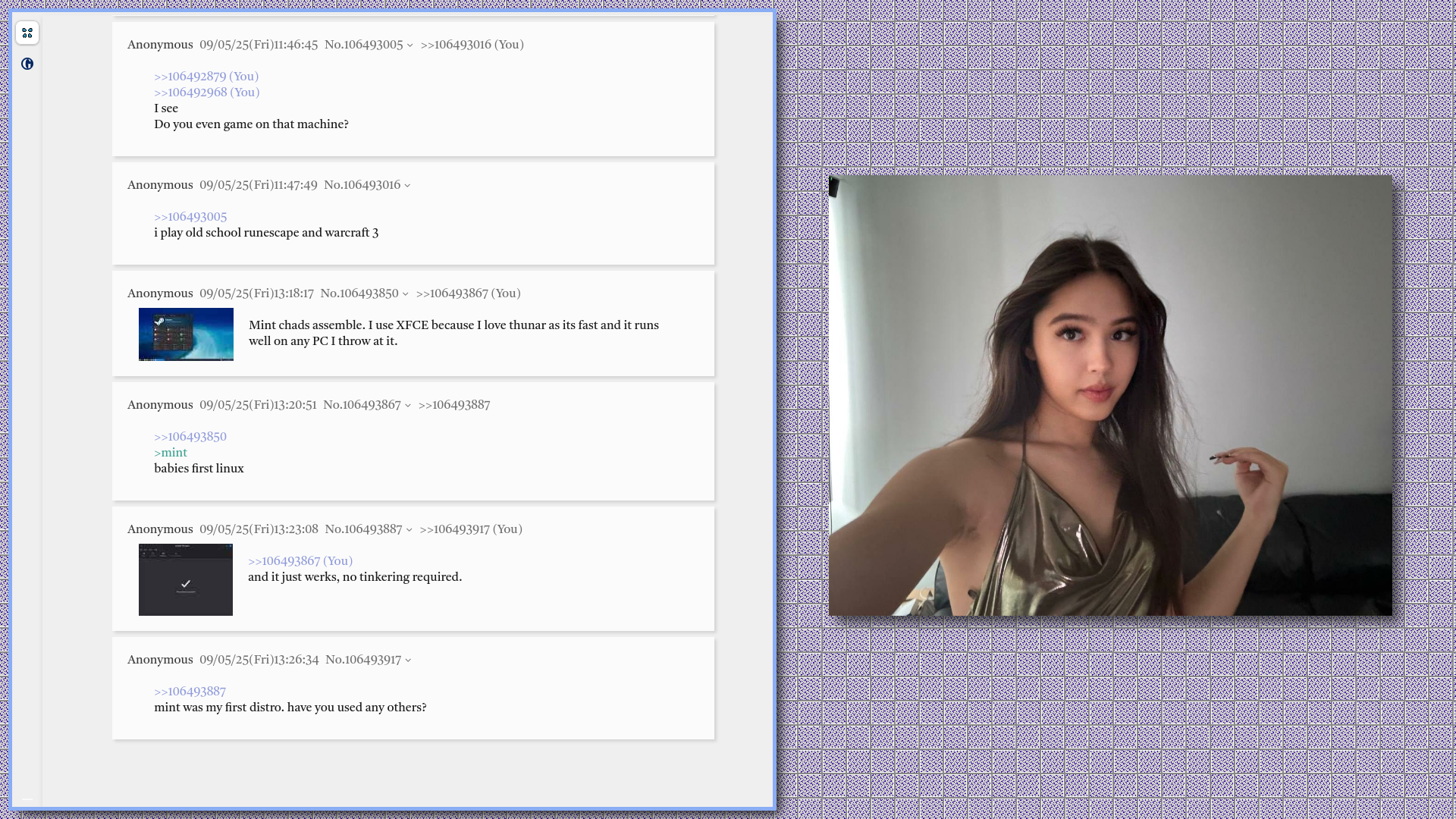
Task: Click the photo of woman in the right window
Action: (1110, 396)
